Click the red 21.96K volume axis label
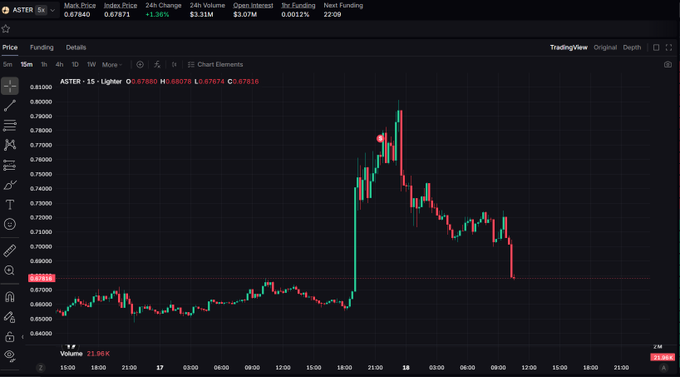The height and width of the screenshot is (377, 680). click(662, 357)
